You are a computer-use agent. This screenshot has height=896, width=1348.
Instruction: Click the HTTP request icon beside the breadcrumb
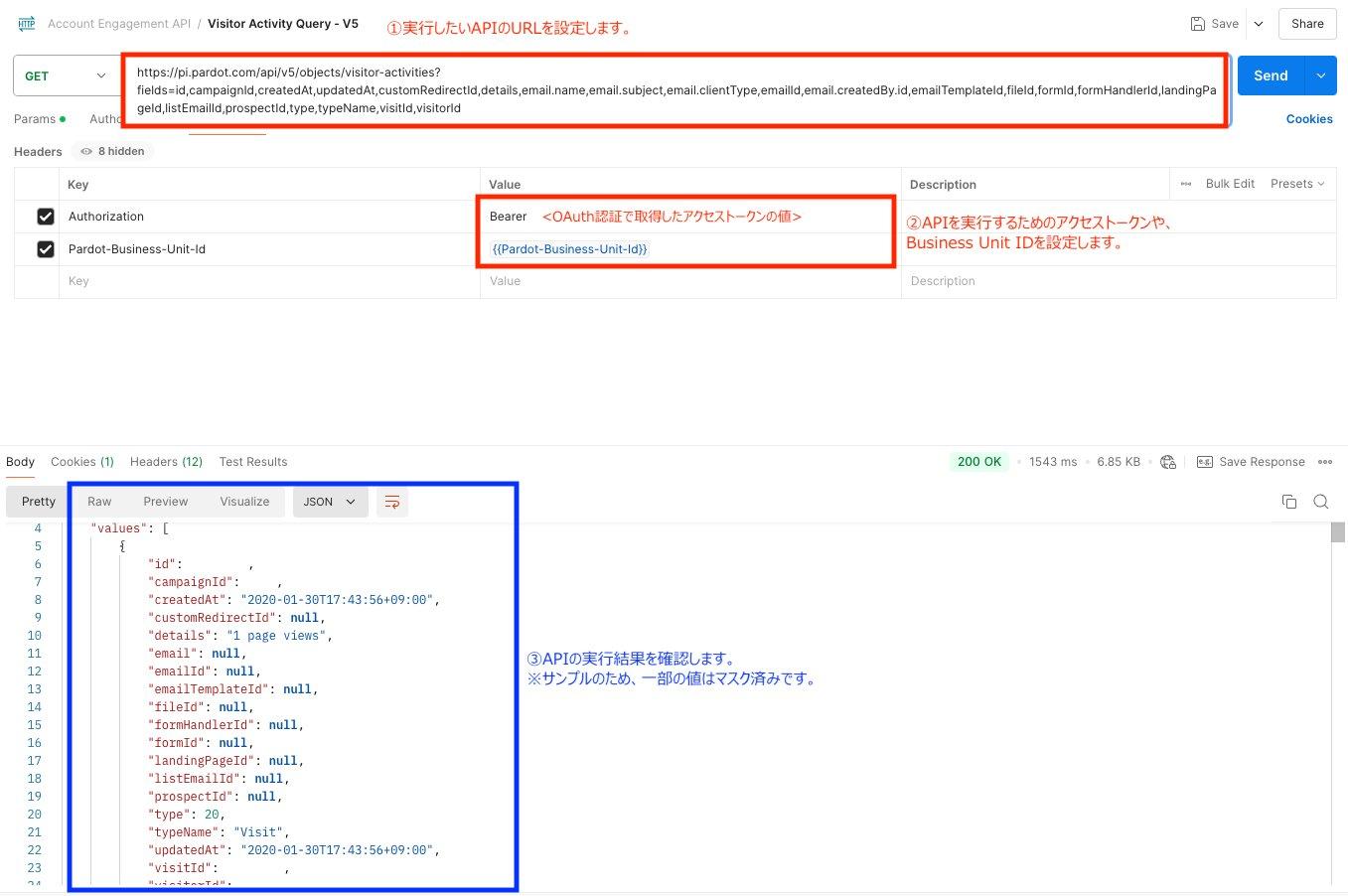click(x=26, y=24)
